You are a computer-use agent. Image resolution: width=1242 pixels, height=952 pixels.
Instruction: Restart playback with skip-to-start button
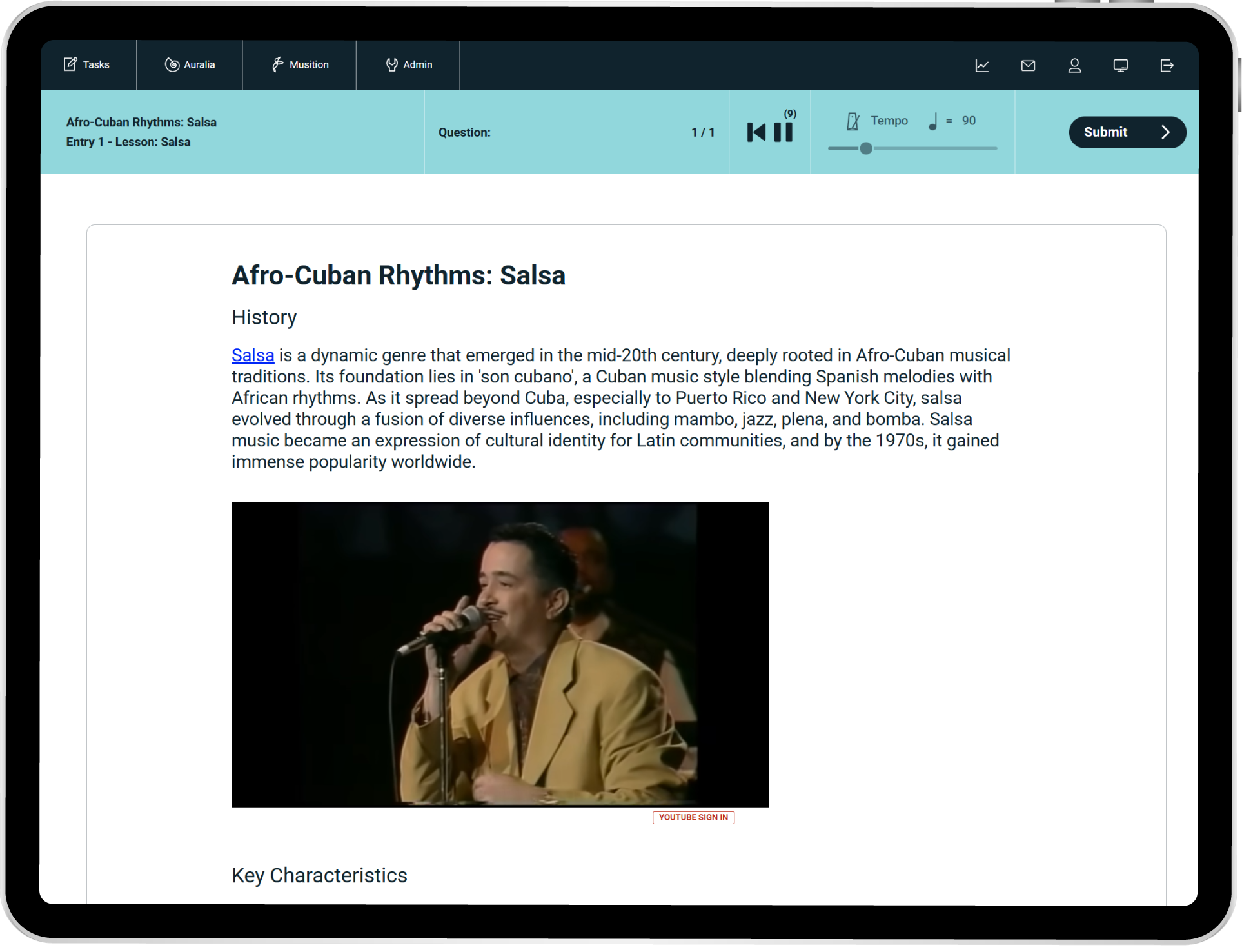(x=756, y=132)
